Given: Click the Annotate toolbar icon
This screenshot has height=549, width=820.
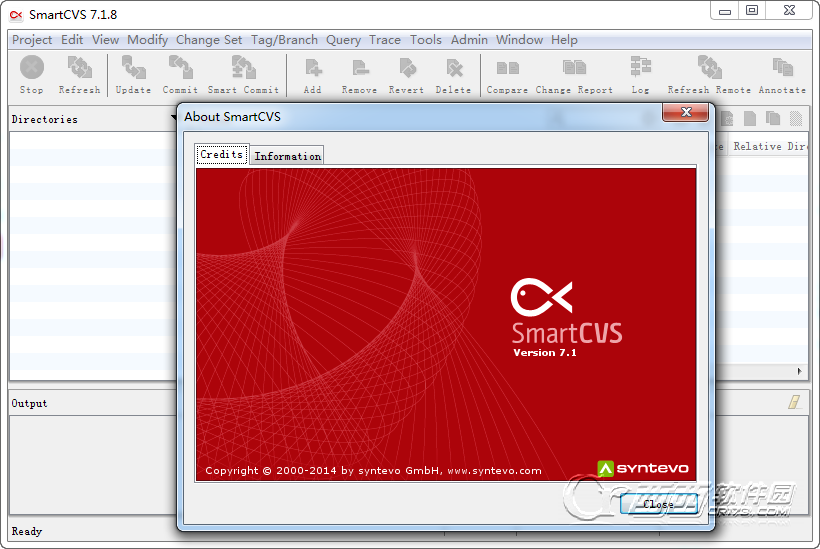Looking at the screenshot, I should [x=782, y=68].
